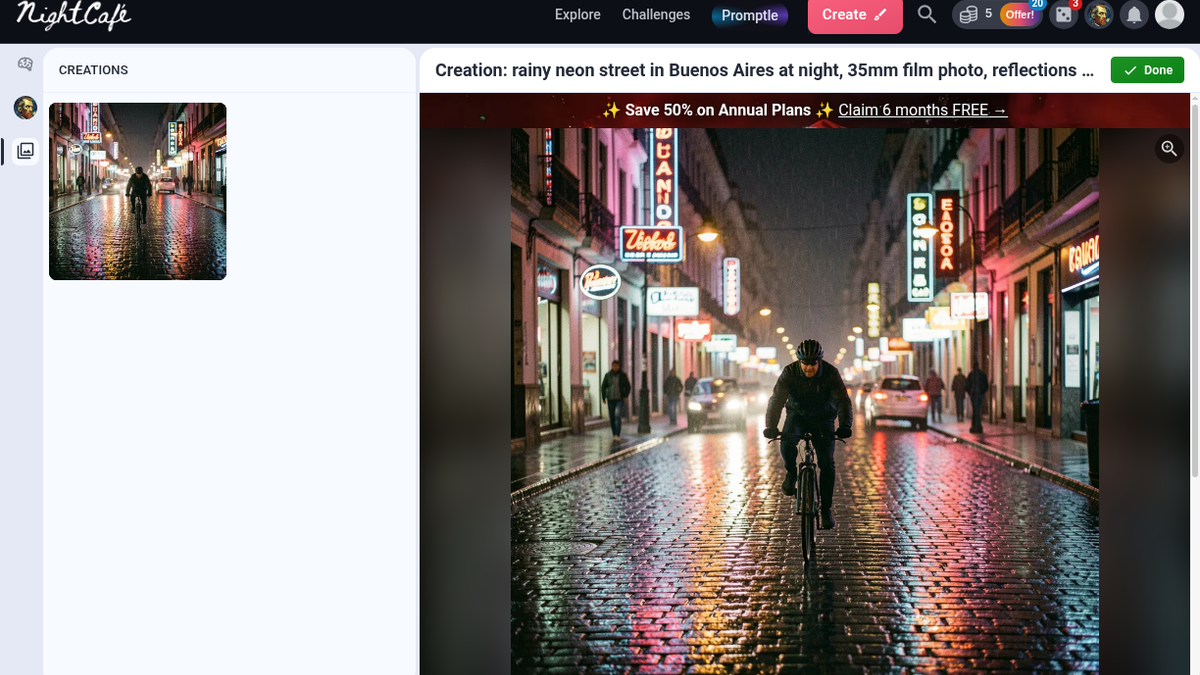Open the dice daily challenges icon
1200x675 pixels.
[1063, 15]
